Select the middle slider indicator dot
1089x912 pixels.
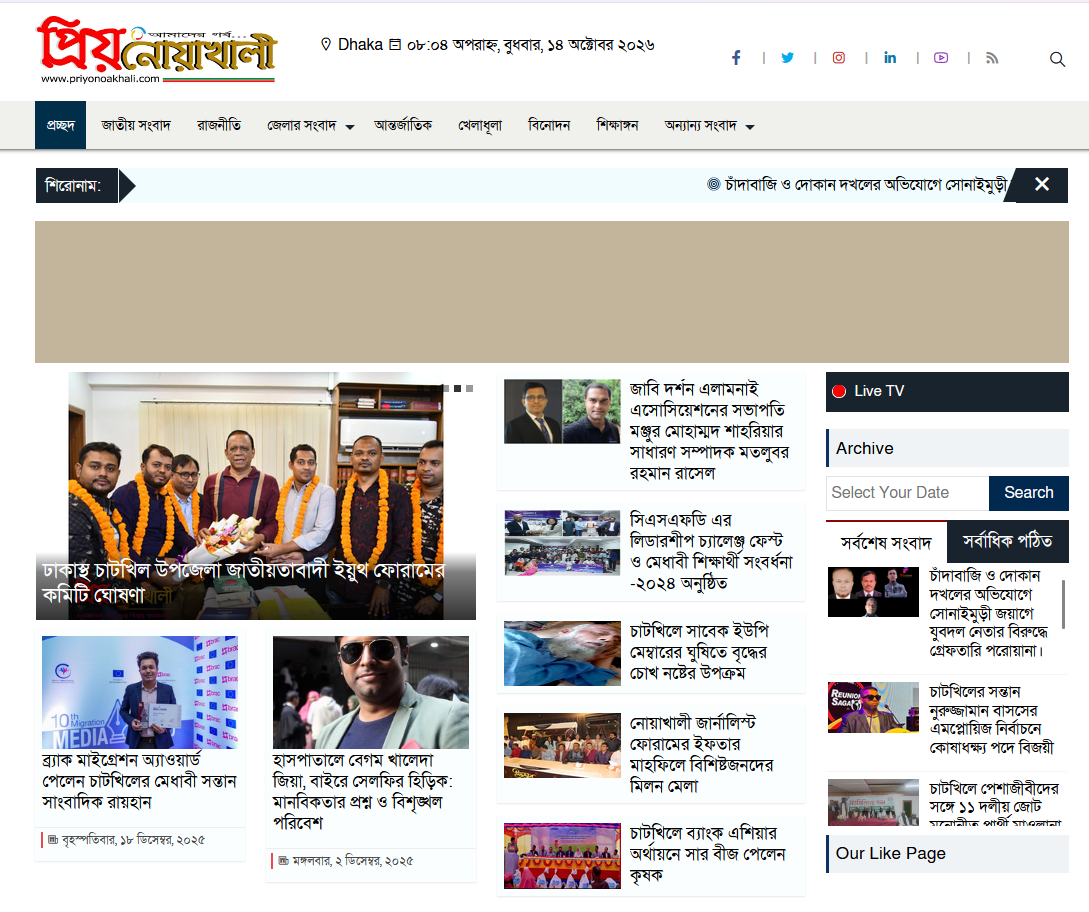pos(458,388)
